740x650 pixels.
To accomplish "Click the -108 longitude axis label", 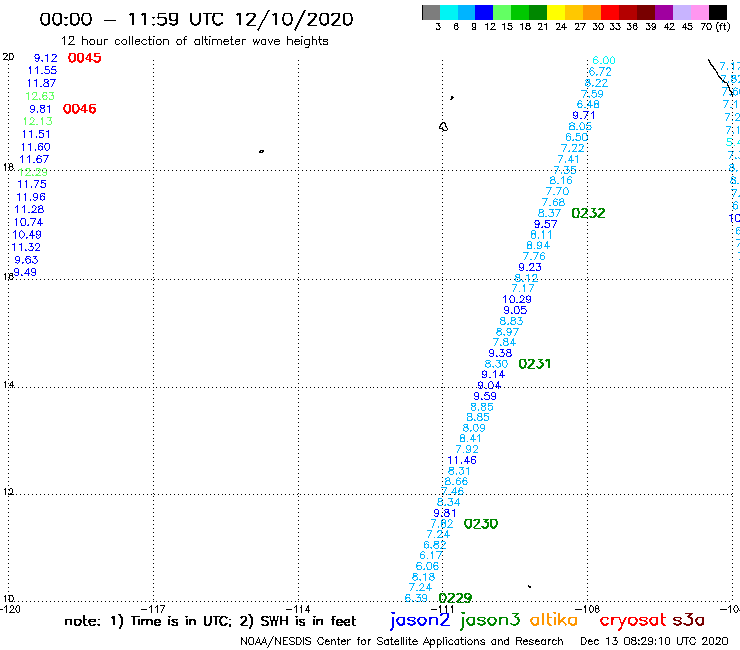I will (588, 609).
